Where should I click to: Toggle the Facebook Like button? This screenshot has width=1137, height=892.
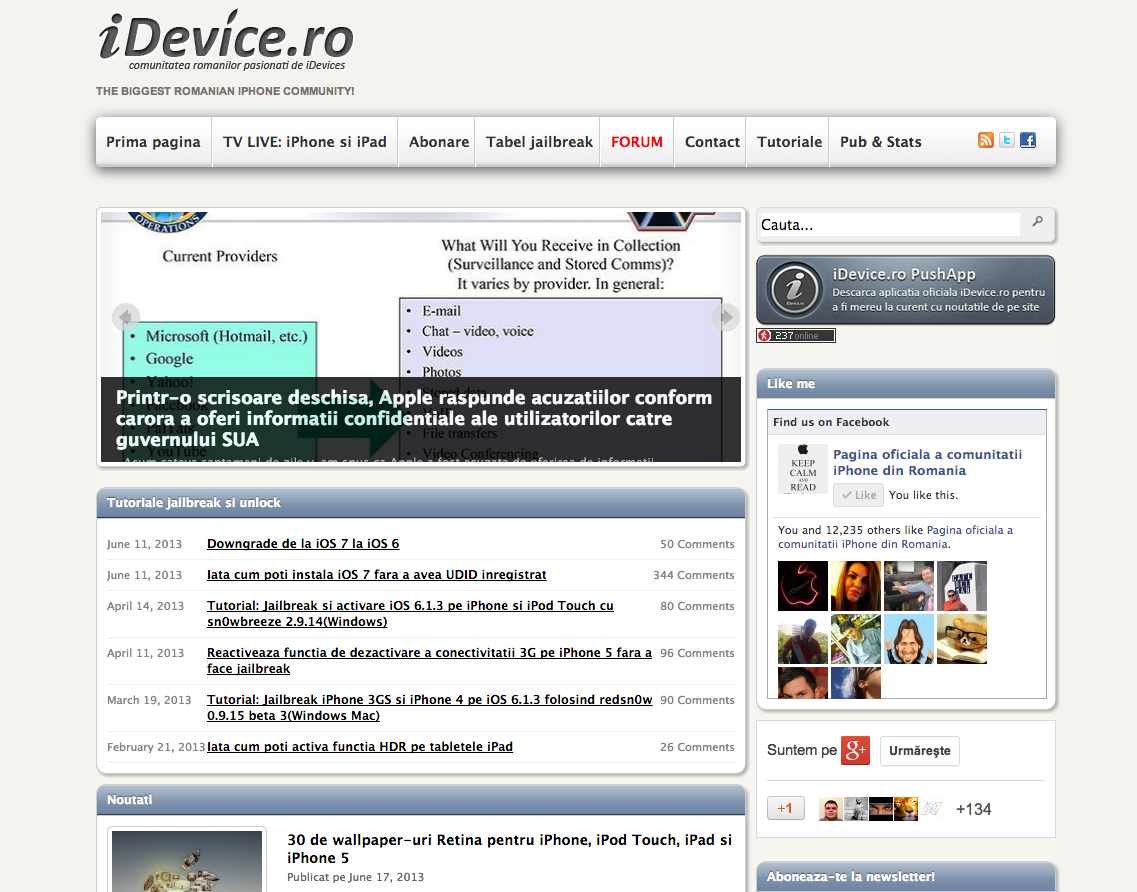[859, 495]
